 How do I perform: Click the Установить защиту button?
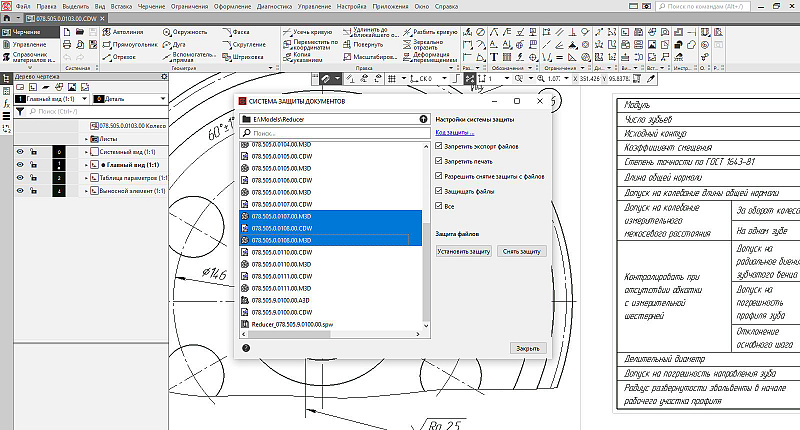click(x=464, y=251)
